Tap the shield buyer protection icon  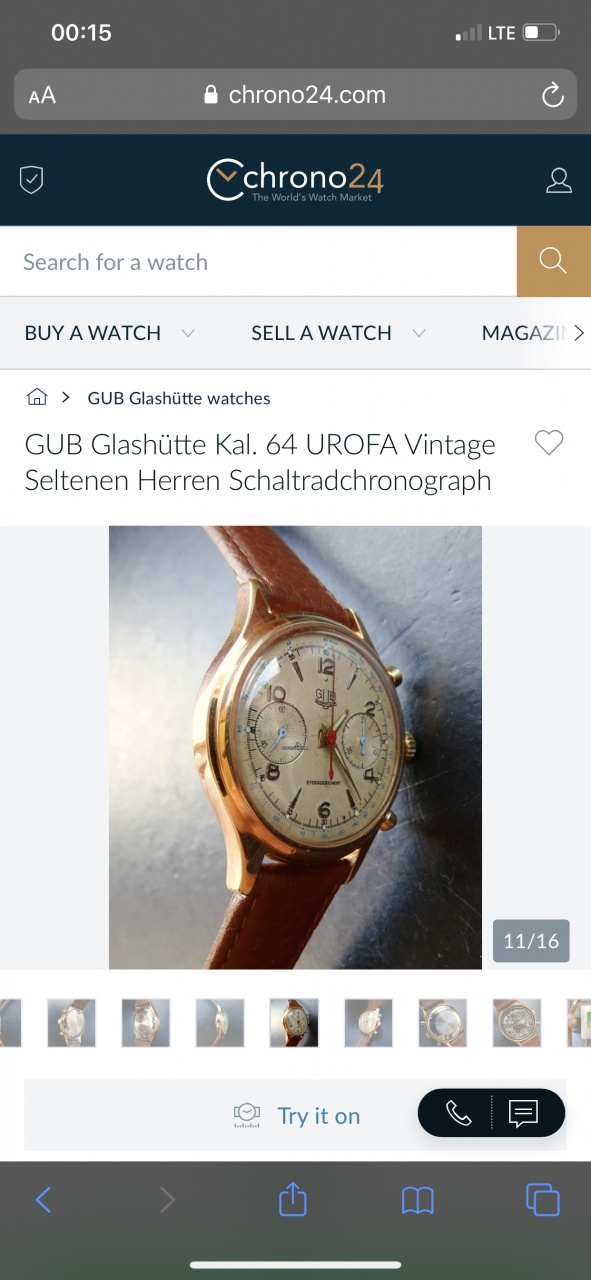[32, 180]
